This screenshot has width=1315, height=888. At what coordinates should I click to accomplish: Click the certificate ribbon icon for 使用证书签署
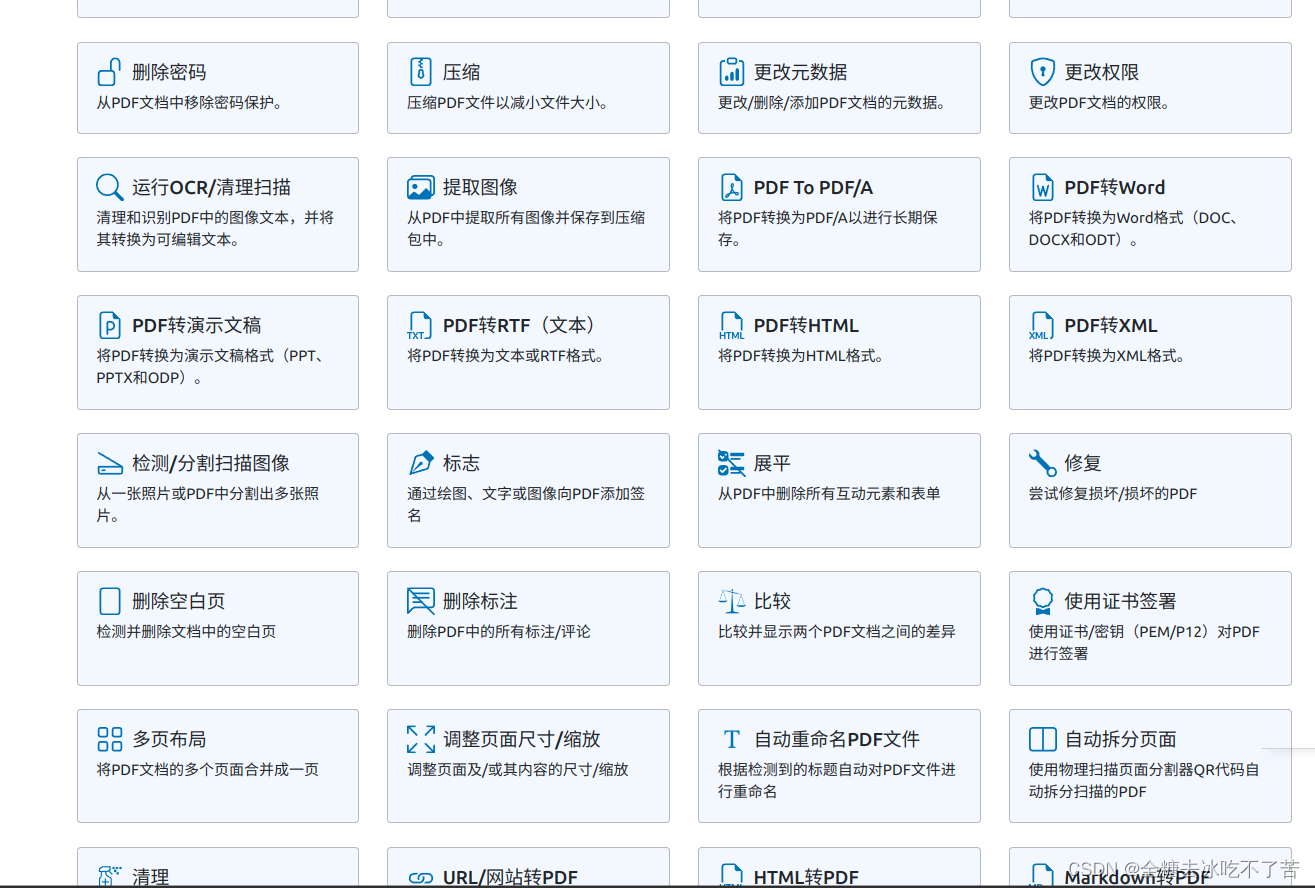1043,601
